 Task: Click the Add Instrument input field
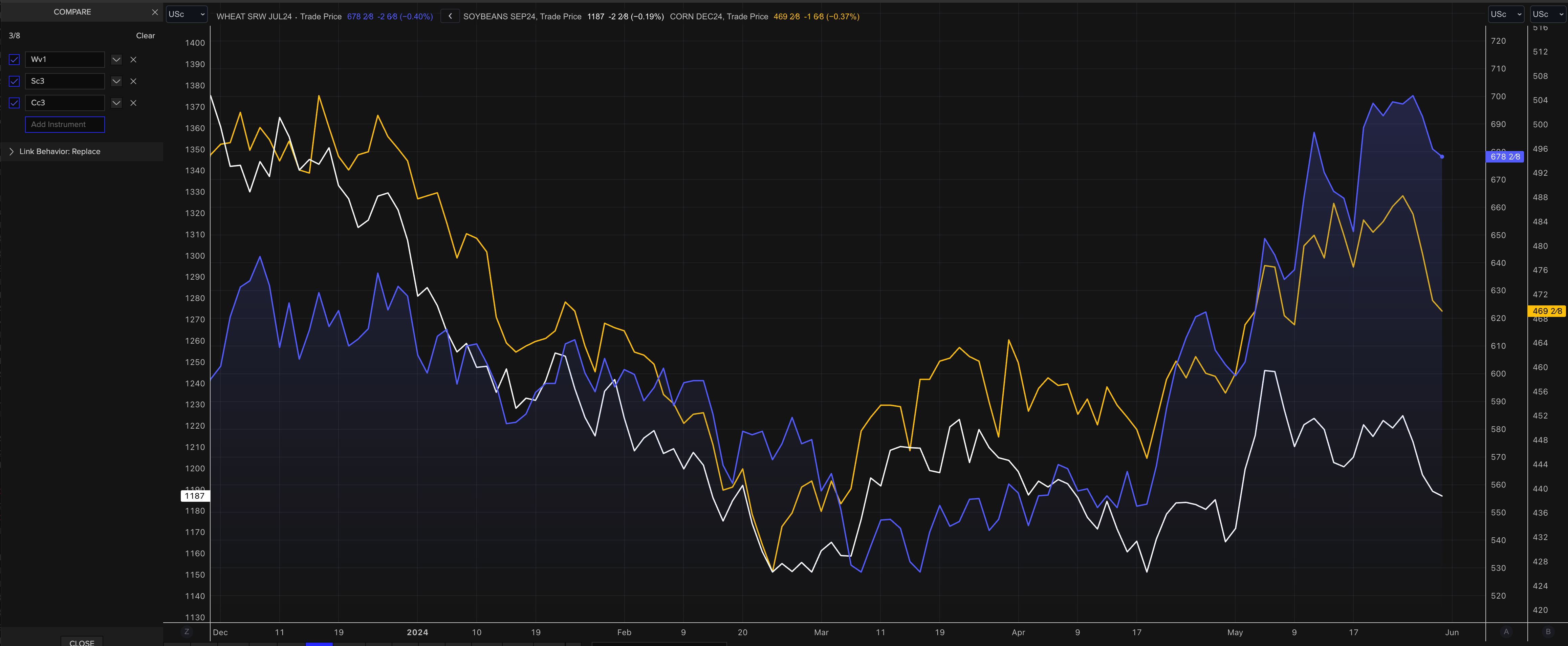(x=65, y=124)
